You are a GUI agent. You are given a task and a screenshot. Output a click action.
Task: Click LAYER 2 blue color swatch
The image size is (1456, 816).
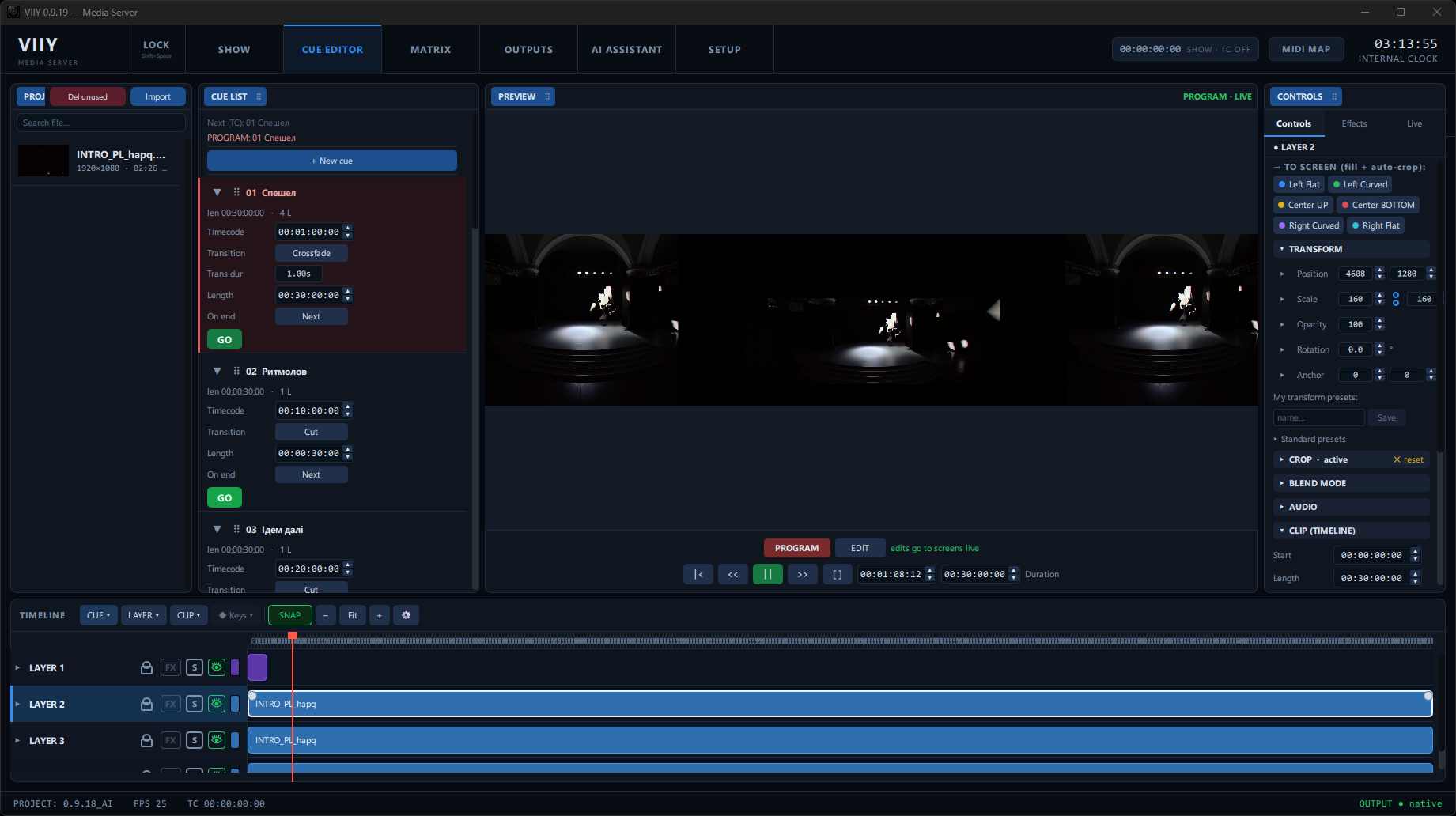[x=235, y=704]
